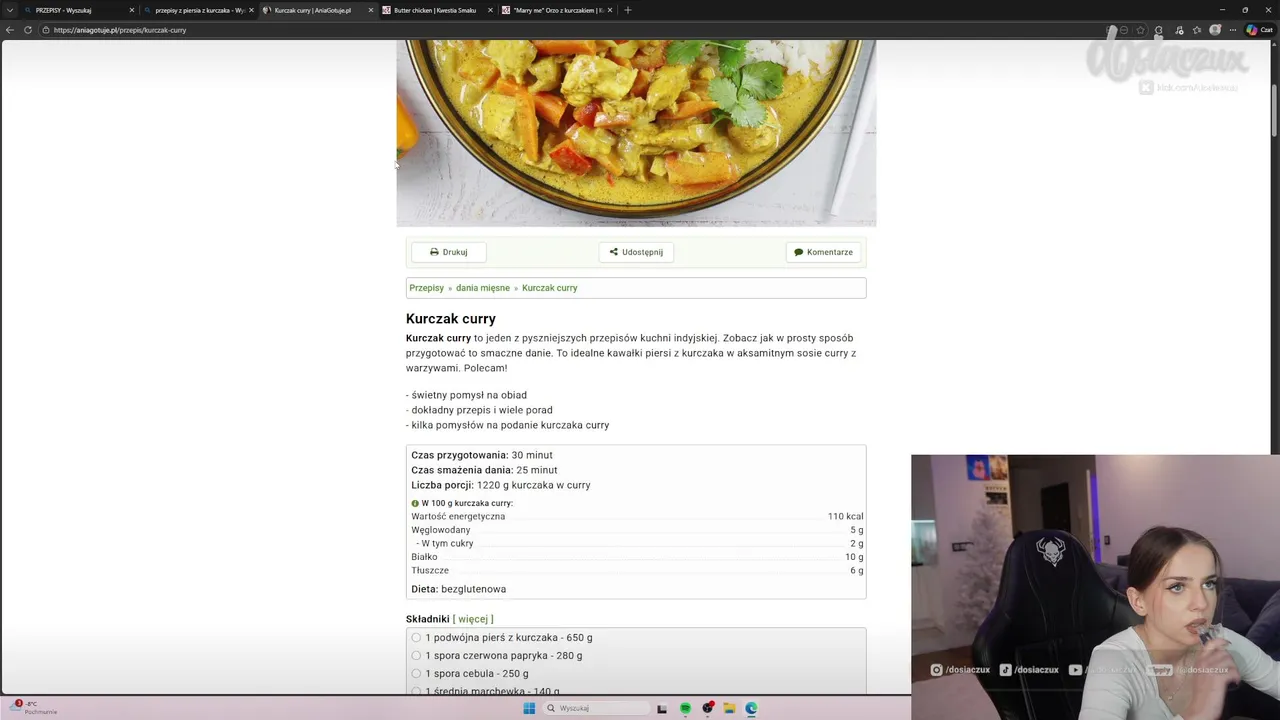Check ingredient 1 spora cebula
1280x720 pixels.
(x=416, y=673)
